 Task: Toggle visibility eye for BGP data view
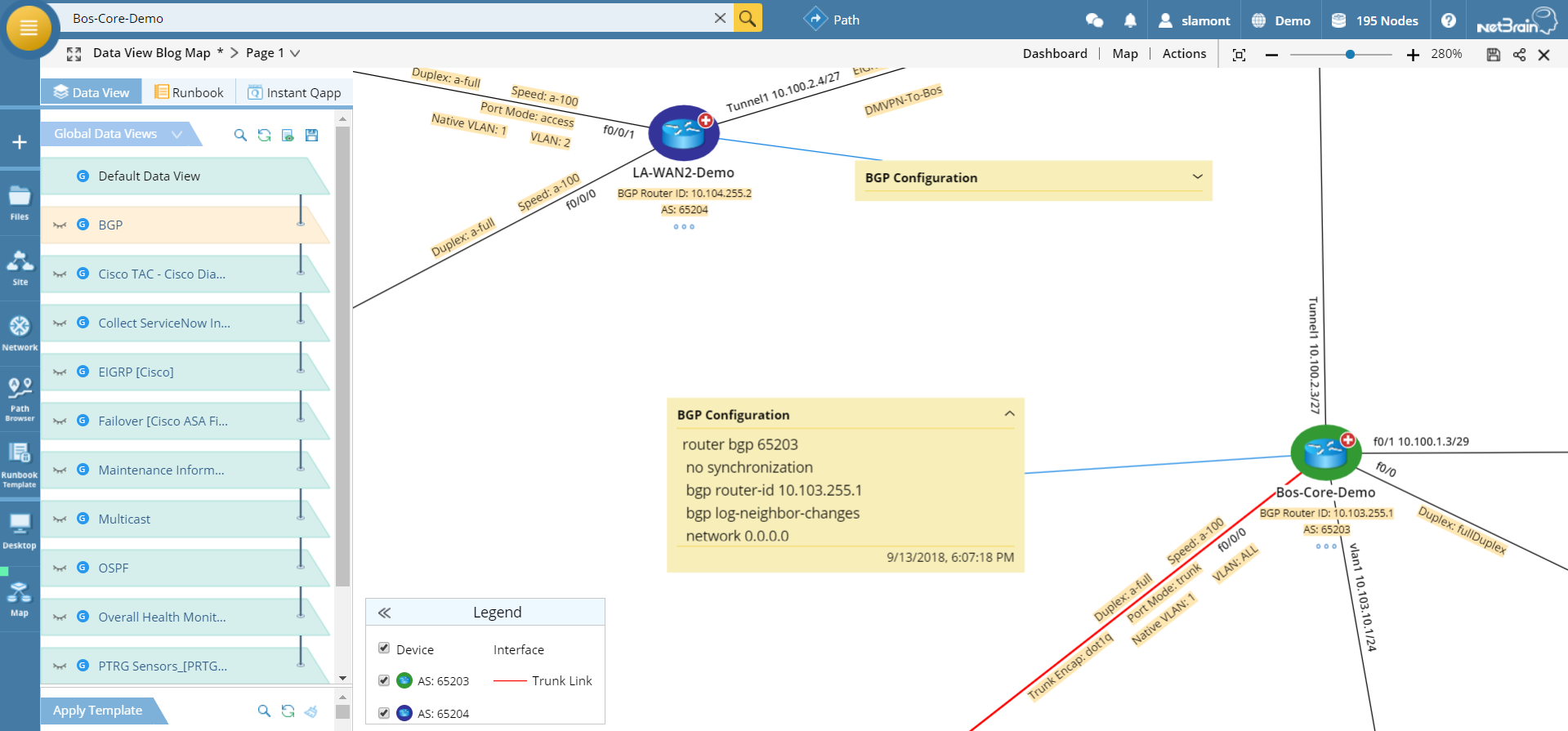click(x=60, y=225)
